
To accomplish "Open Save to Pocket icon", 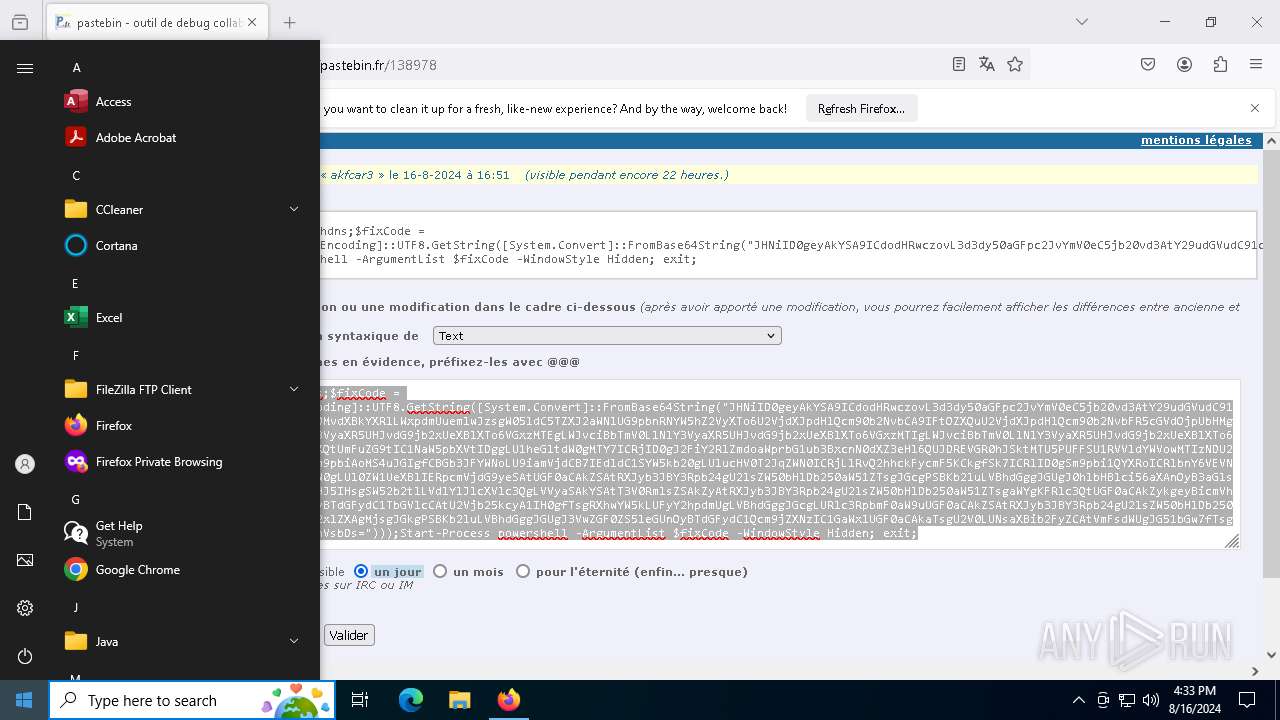I will 1148,65.
